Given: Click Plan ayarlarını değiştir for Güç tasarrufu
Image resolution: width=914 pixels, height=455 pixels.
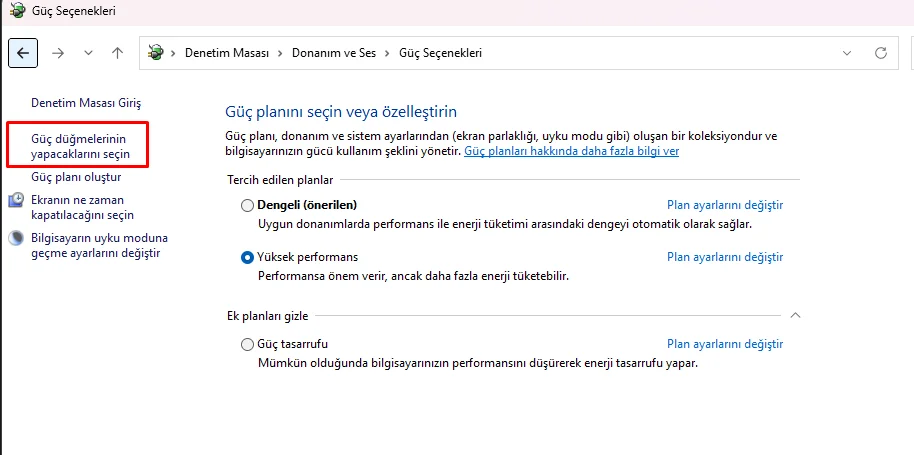Looking at the screenshot, I should click(x=724, y=344).
